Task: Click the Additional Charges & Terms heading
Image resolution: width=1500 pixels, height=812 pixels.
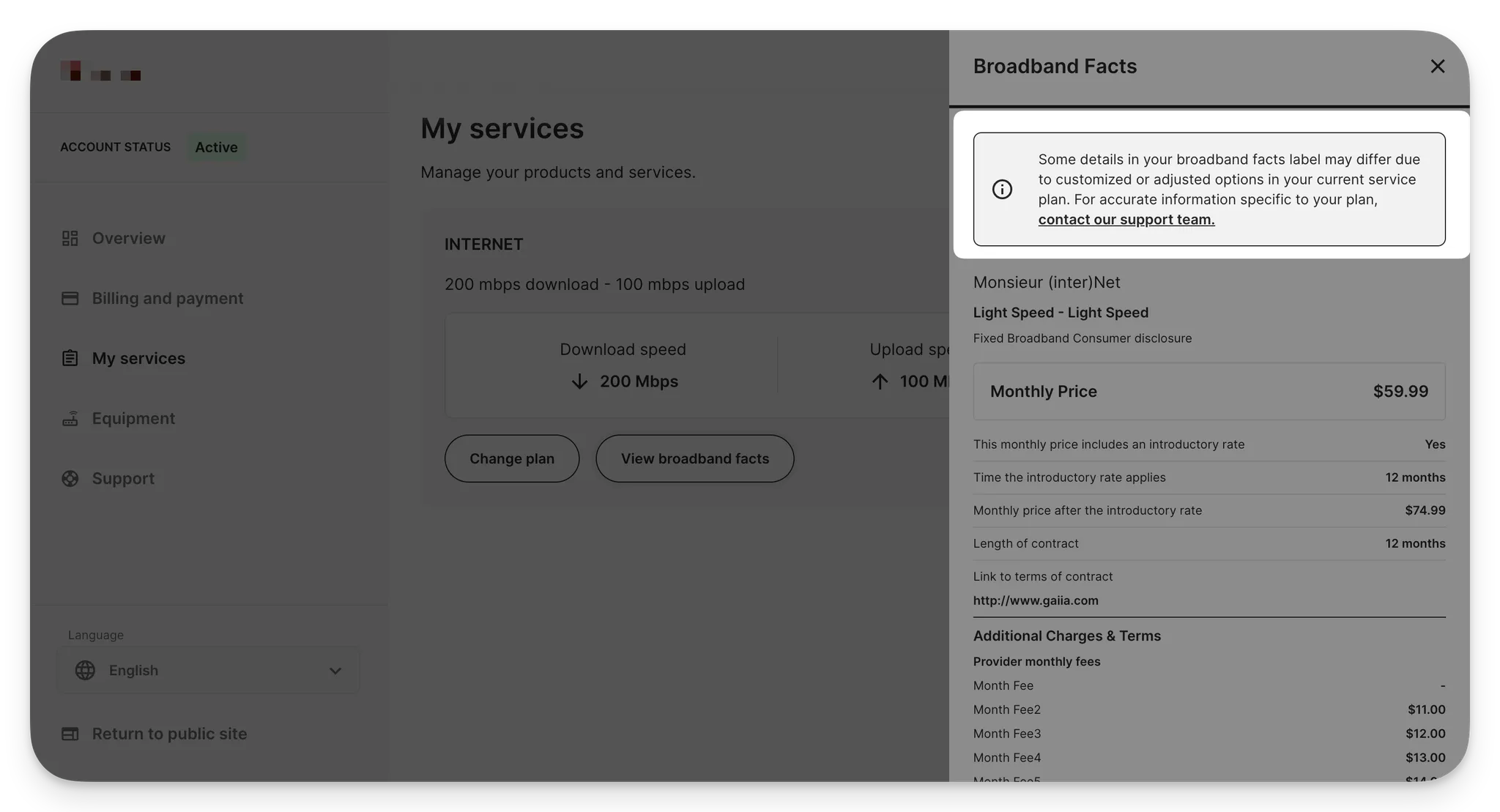Action: tap(1066, 636)
